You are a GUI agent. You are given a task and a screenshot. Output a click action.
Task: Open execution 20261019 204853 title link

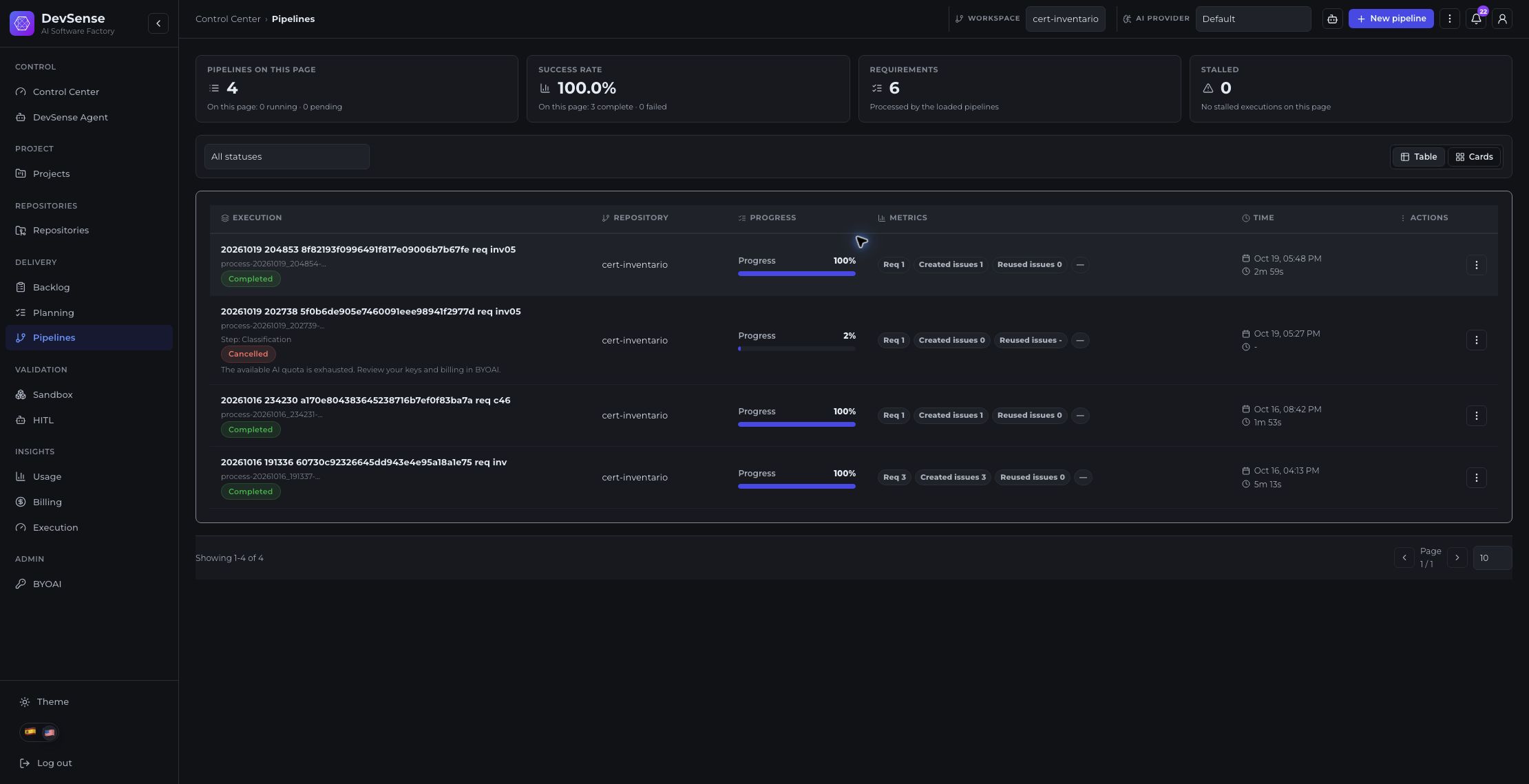(x=368, y=250)
